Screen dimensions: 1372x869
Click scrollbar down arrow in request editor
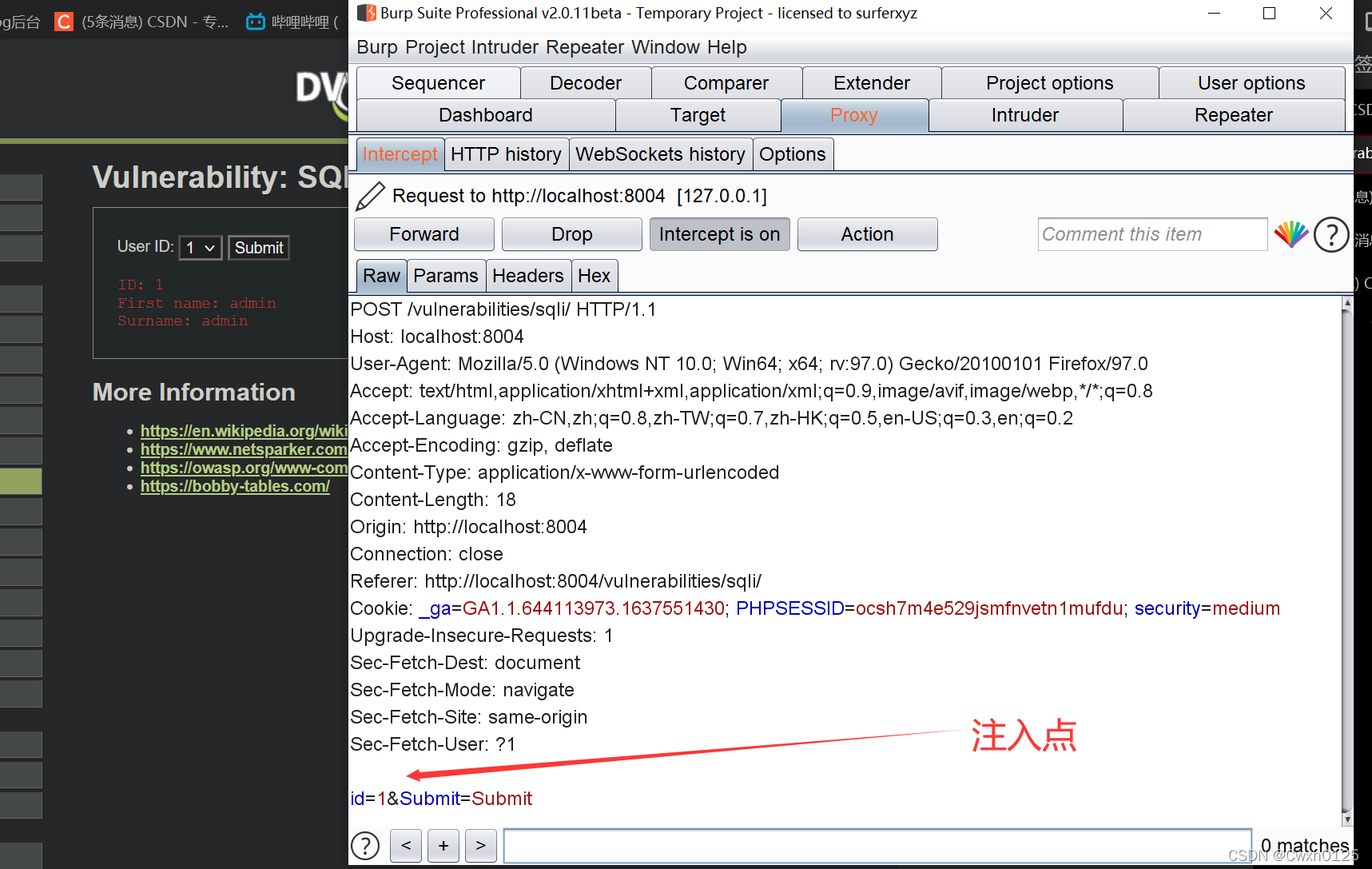pos(1347,819)
